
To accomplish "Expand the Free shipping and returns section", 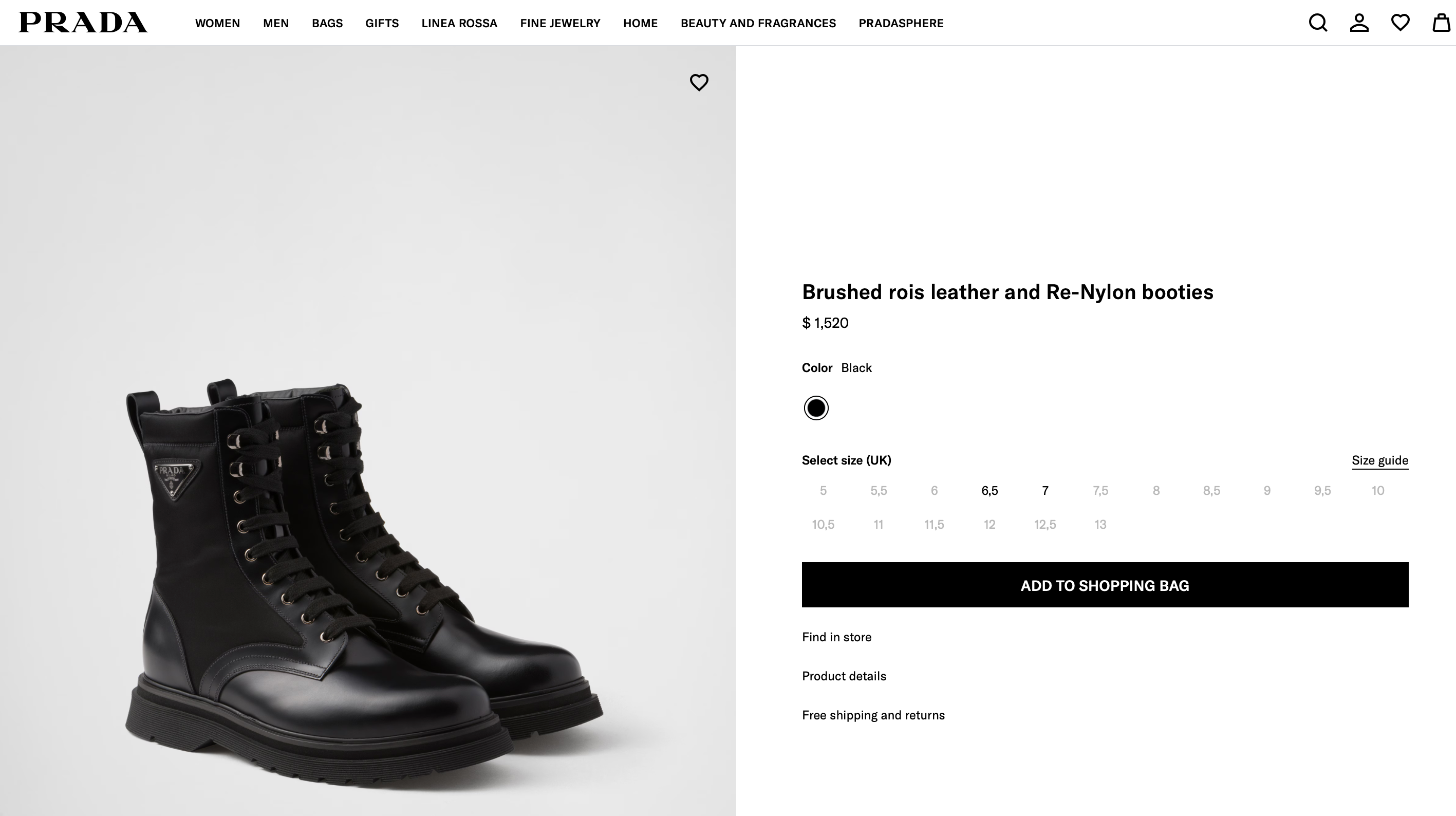I will point(873,715).
